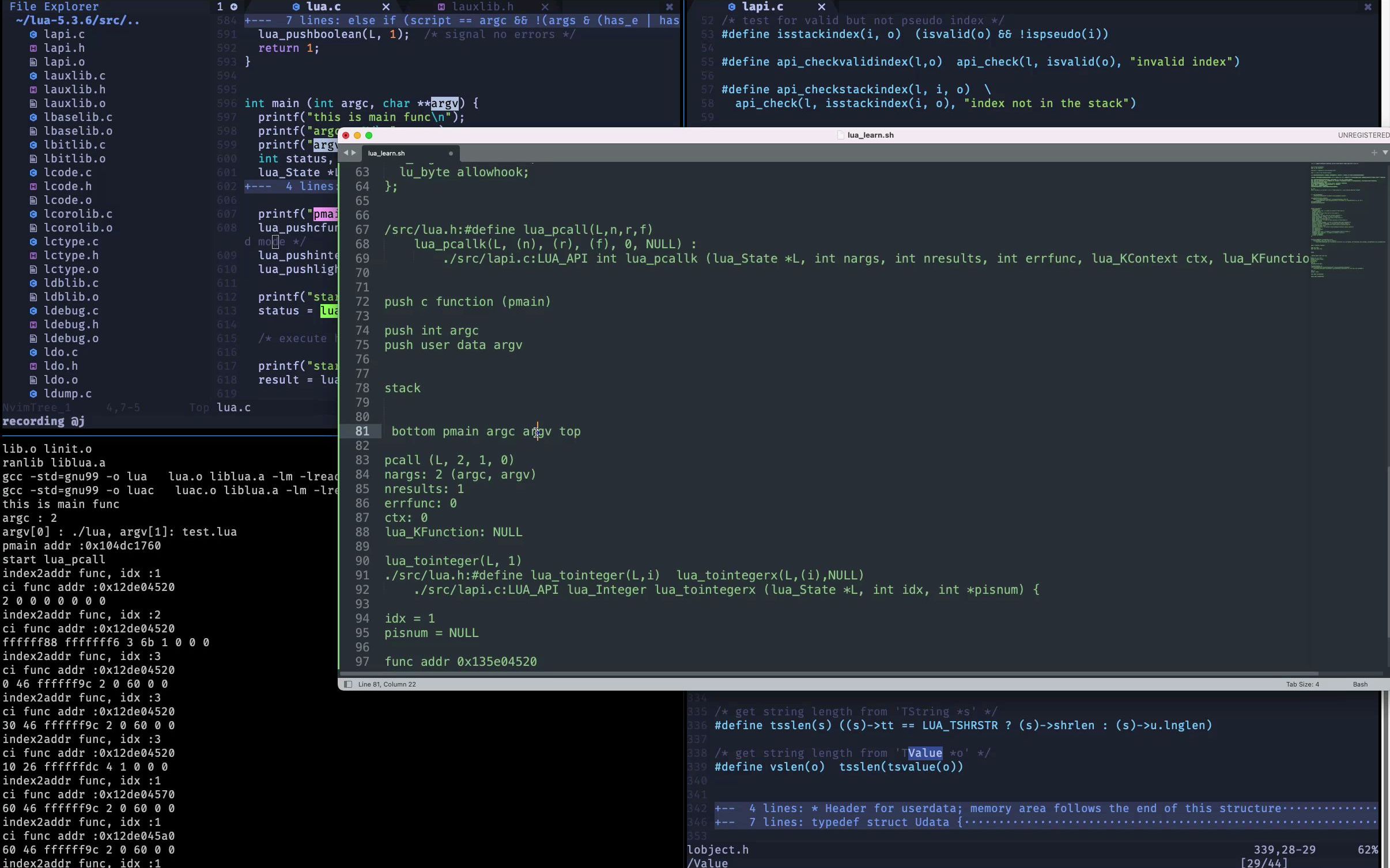Viewport: 1390px width, 868px height.
Task: Toggle the side bar panel icon in status bar
Action: coord(348,684)
